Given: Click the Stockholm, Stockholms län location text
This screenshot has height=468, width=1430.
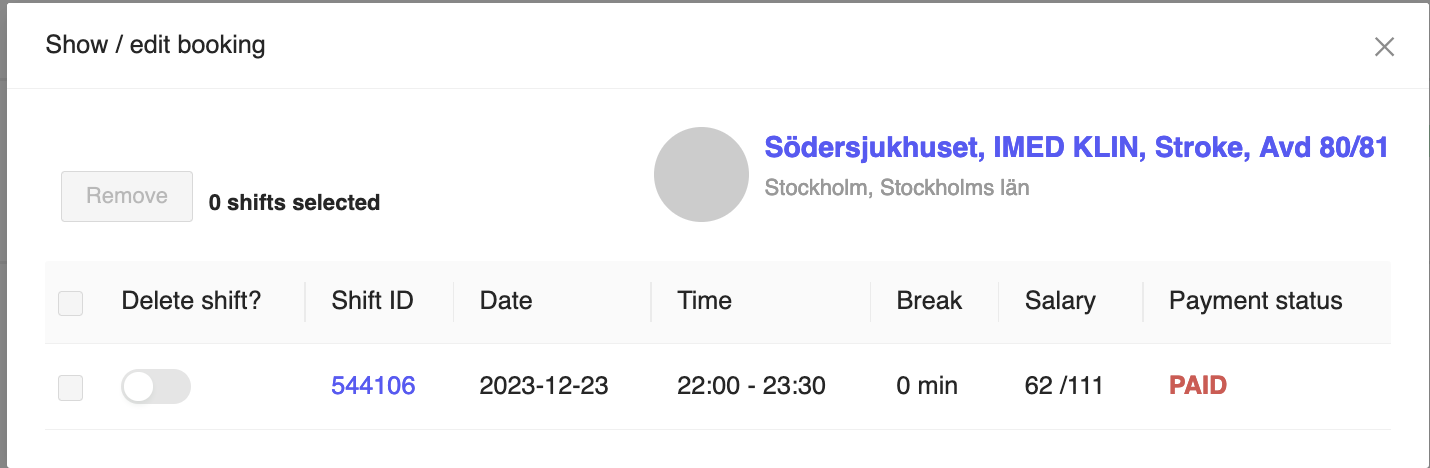Looking at the screenshot, I should click(896, 187).
